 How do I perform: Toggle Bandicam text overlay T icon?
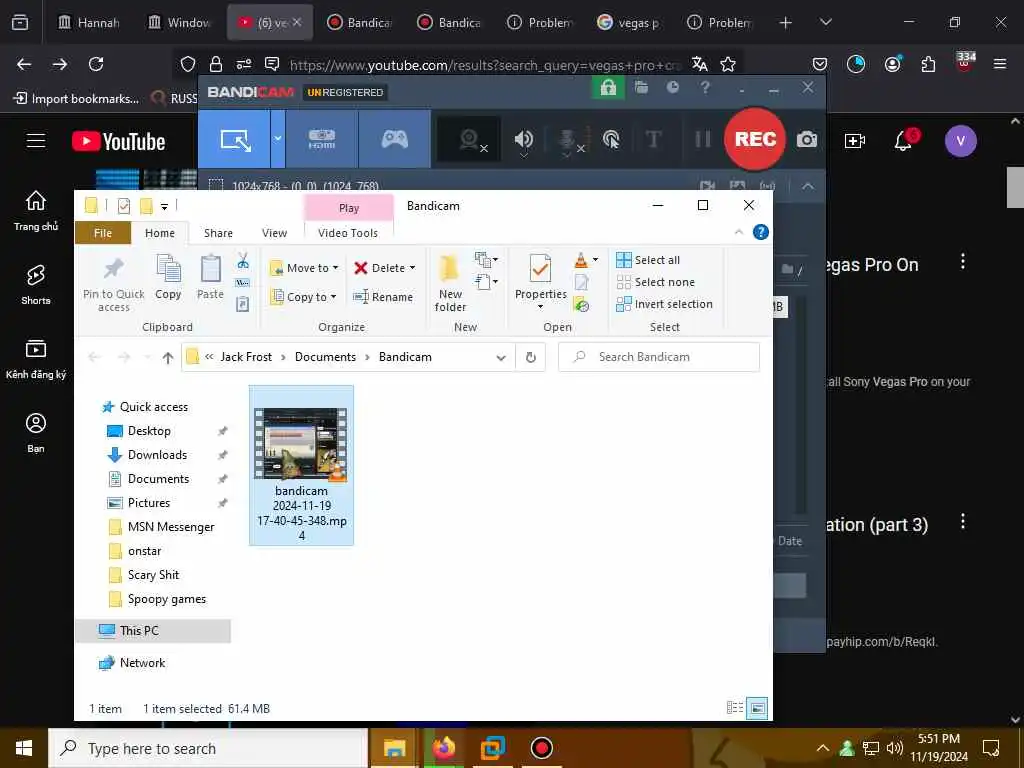tap(653, 139)
